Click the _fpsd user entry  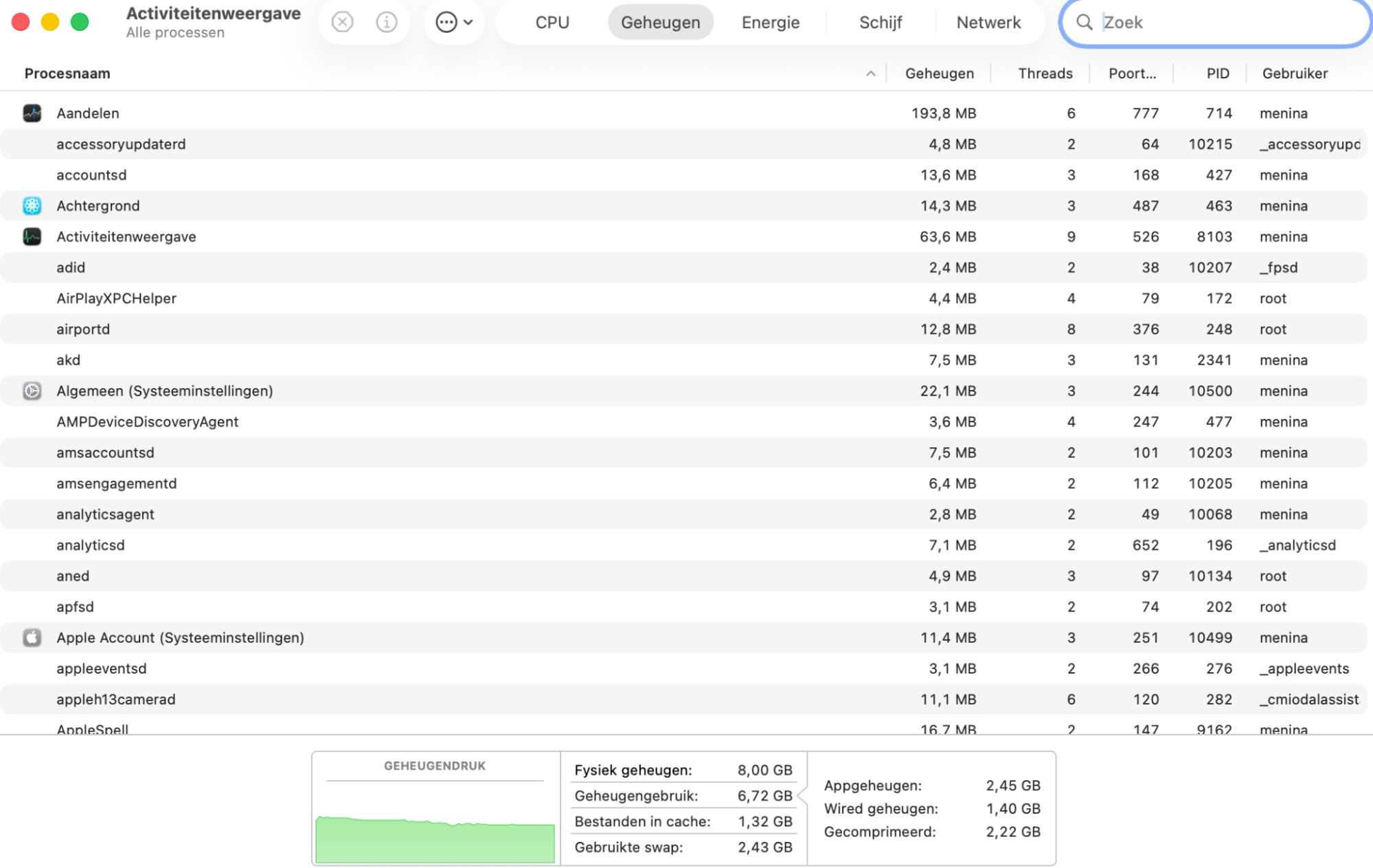pos(1279,268)
